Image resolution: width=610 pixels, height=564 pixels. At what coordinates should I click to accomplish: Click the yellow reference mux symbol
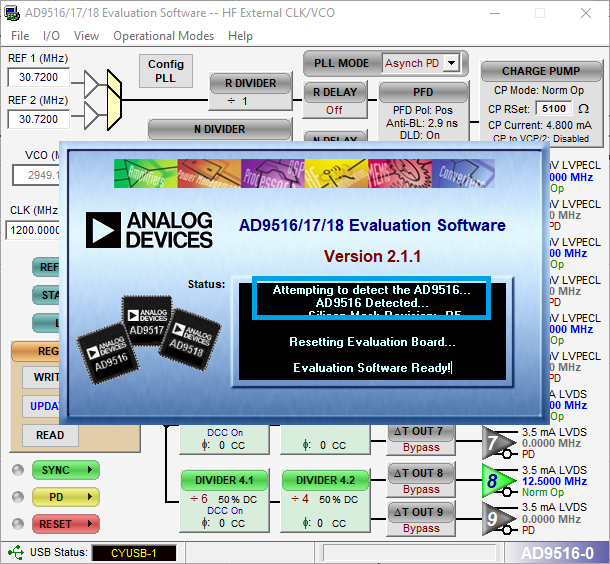pyautogui.click(x=114, y=100)
